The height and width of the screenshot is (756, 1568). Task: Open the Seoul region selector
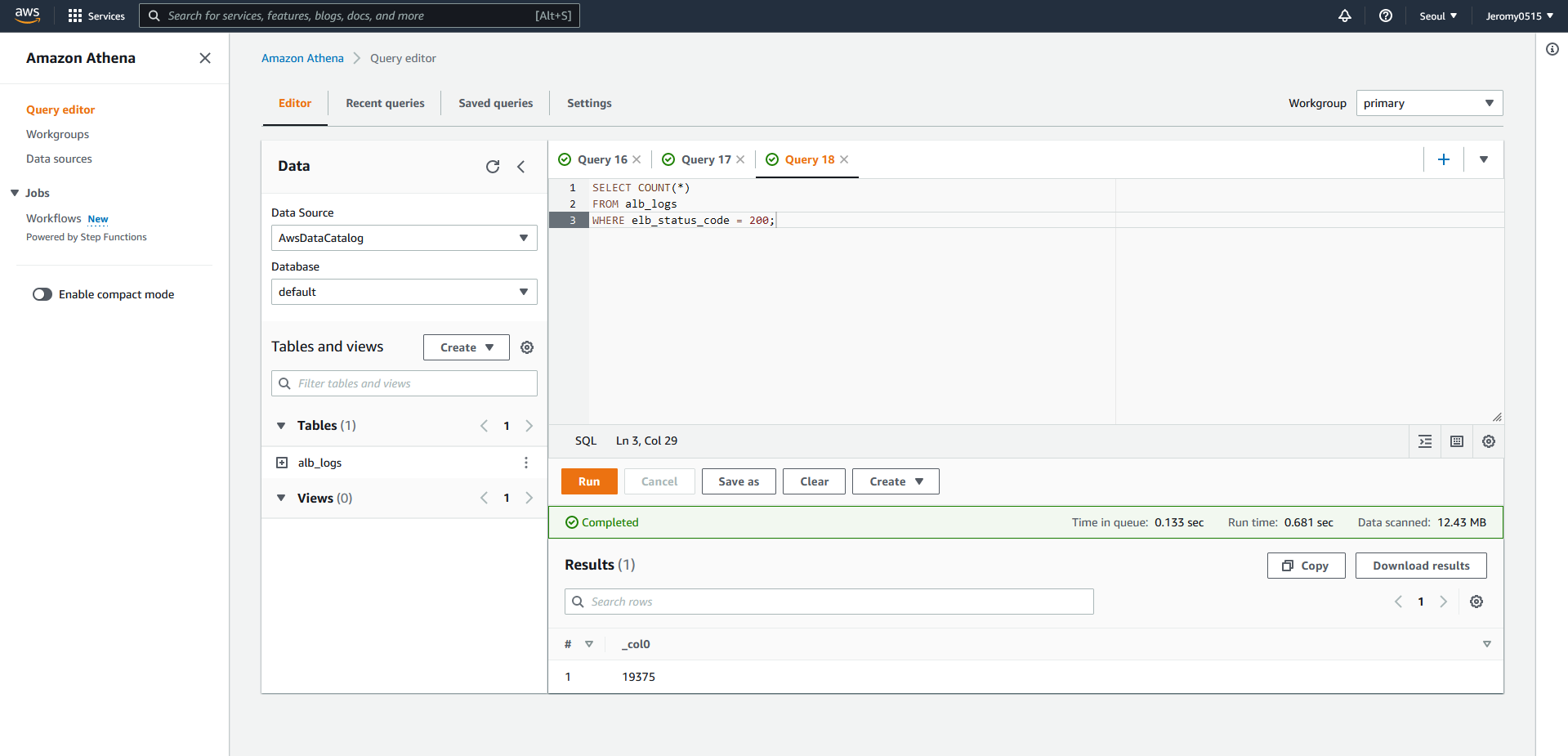coord(1438,16)
